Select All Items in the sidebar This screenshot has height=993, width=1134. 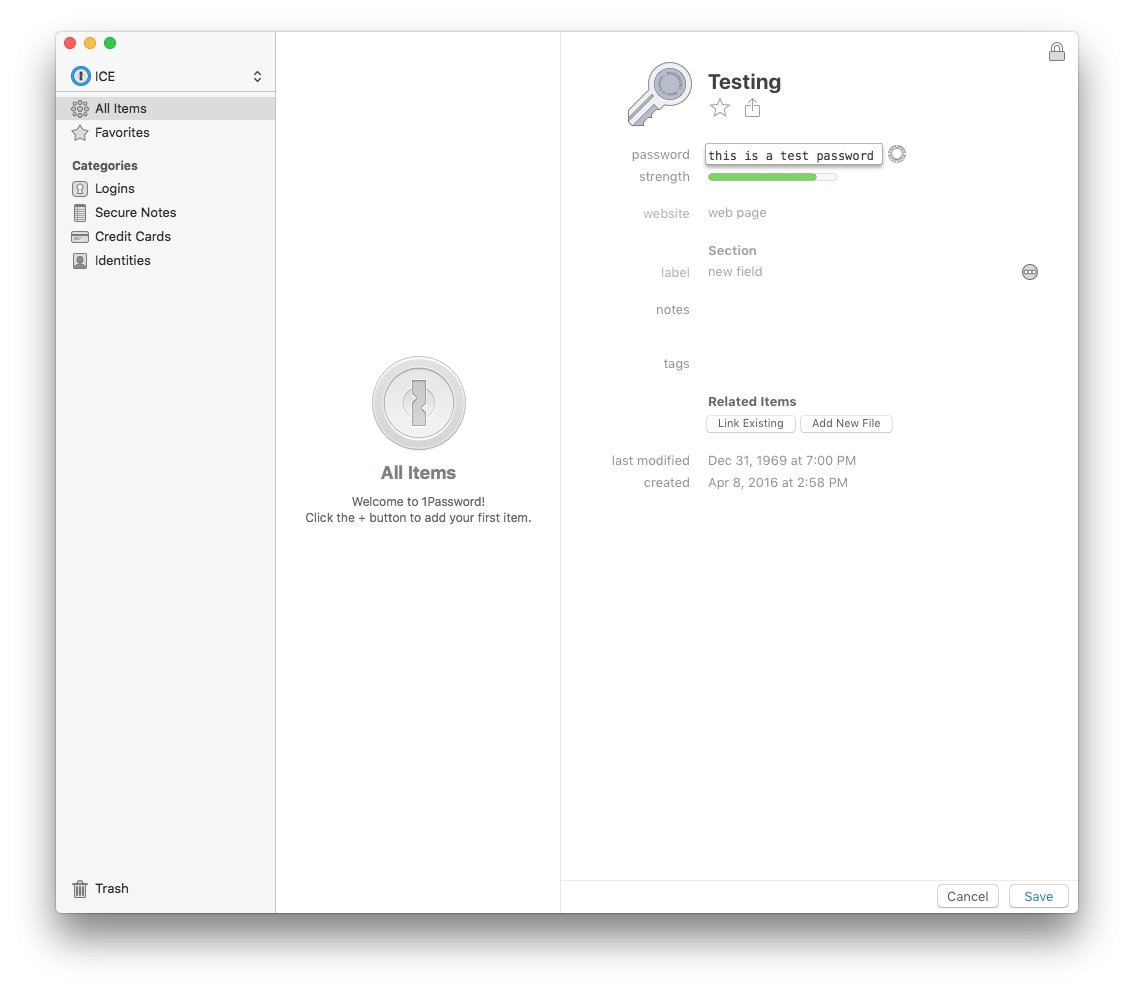tap(166, 108)
